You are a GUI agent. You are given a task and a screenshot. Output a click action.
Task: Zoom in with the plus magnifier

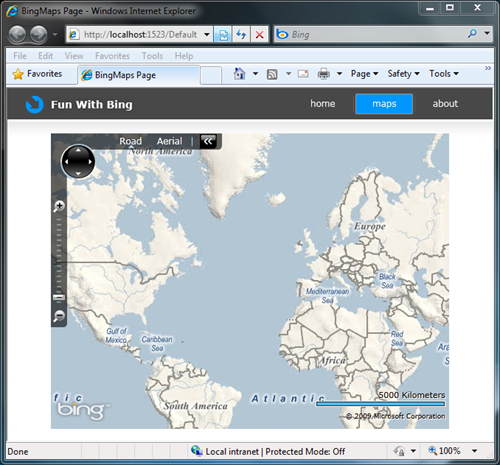click(59, 206)
